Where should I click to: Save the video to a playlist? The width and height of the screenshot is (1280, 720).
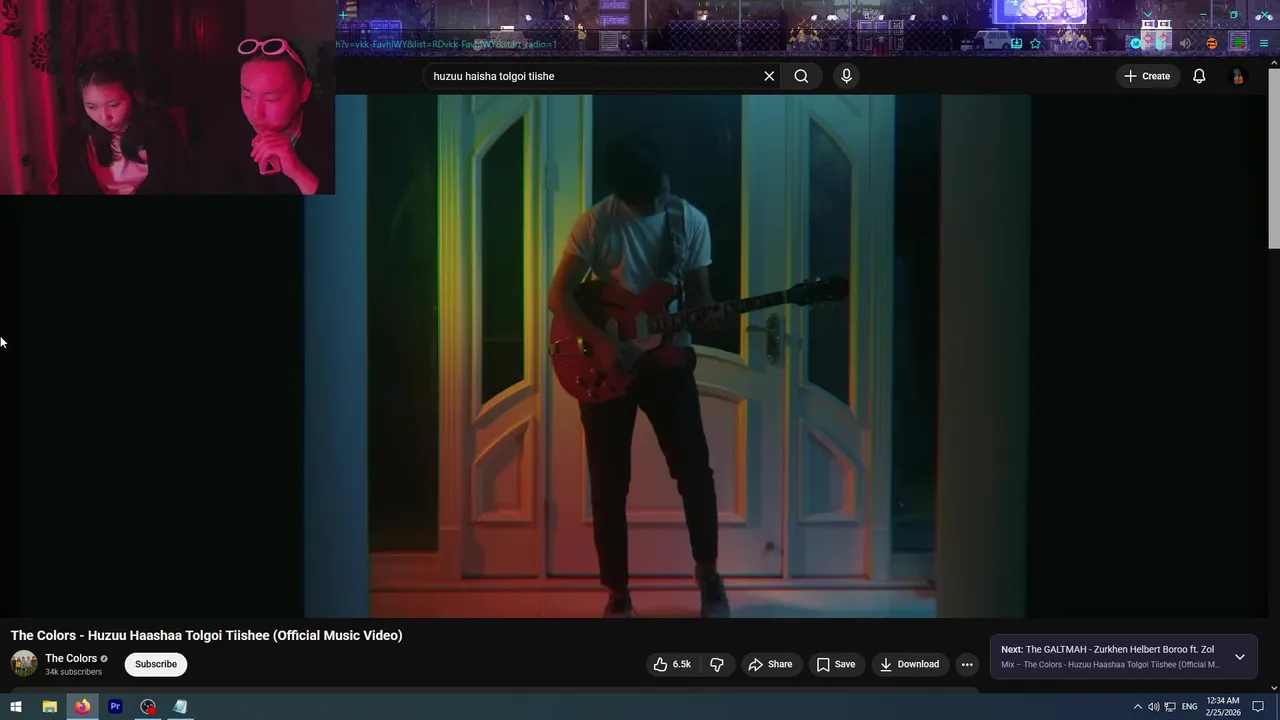point(836,664)
